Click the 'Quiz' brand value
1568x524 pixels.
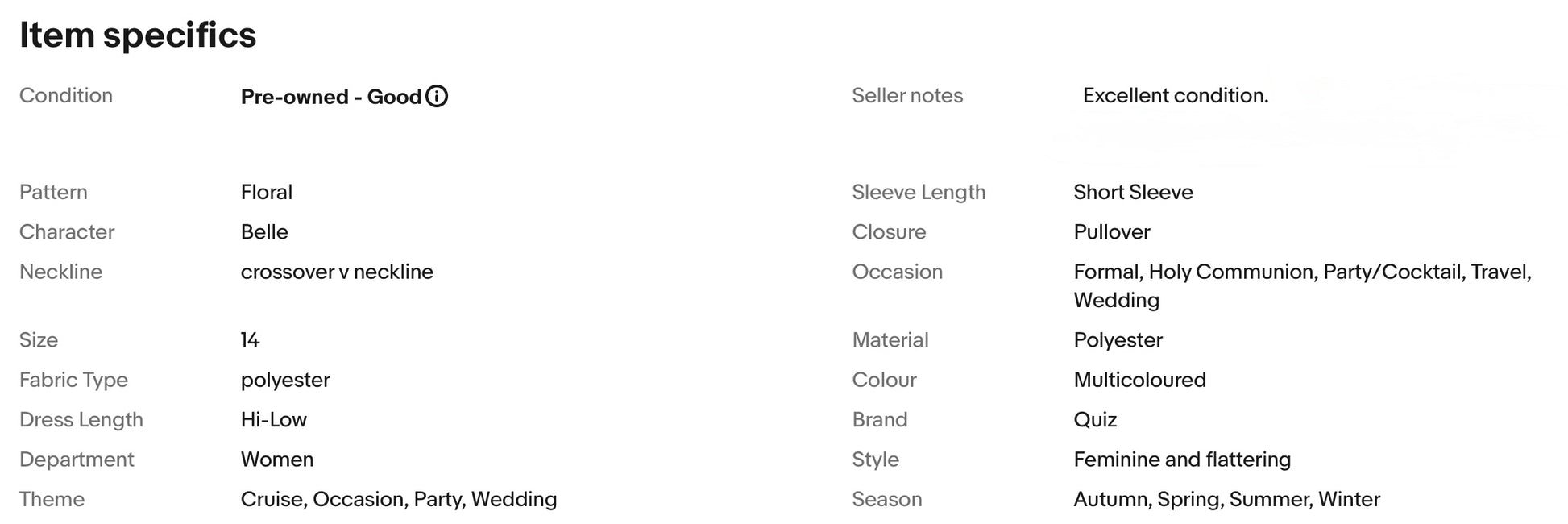[x=1096, y=419]
